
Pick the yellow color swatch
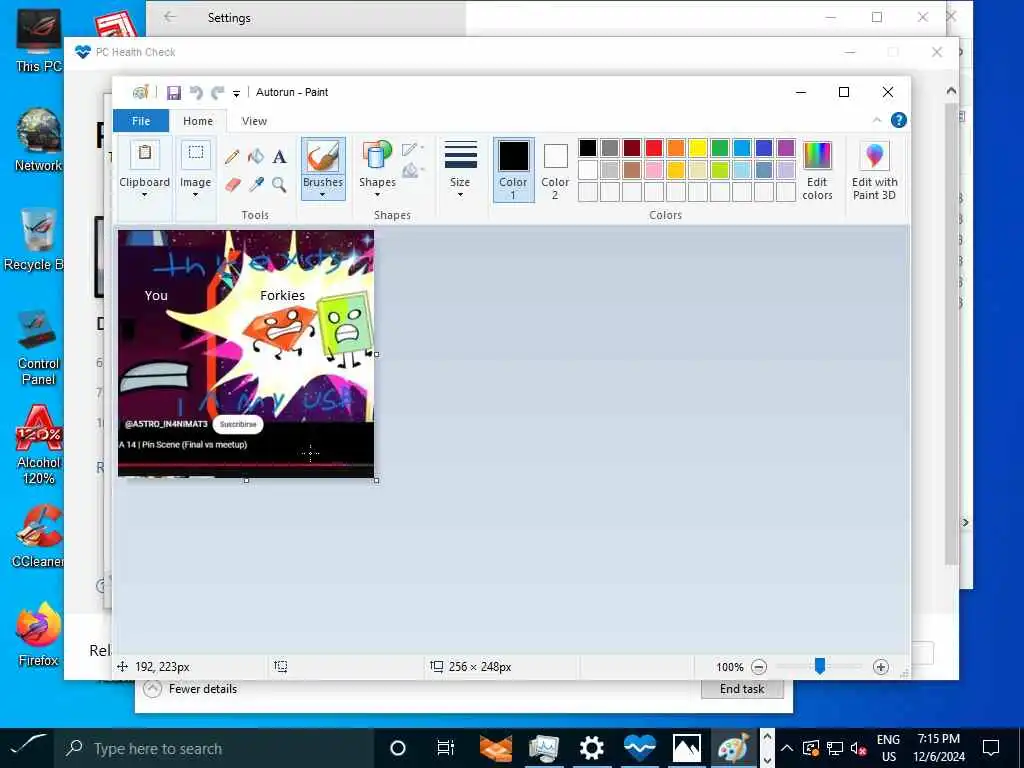pyautogui.click(x=698, y=148)
